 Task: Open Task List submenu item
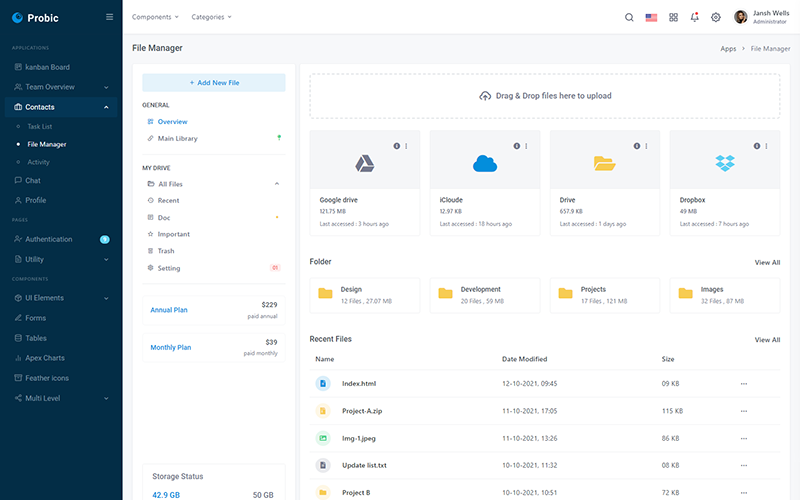pyautogui.click(x=40, y=127)
